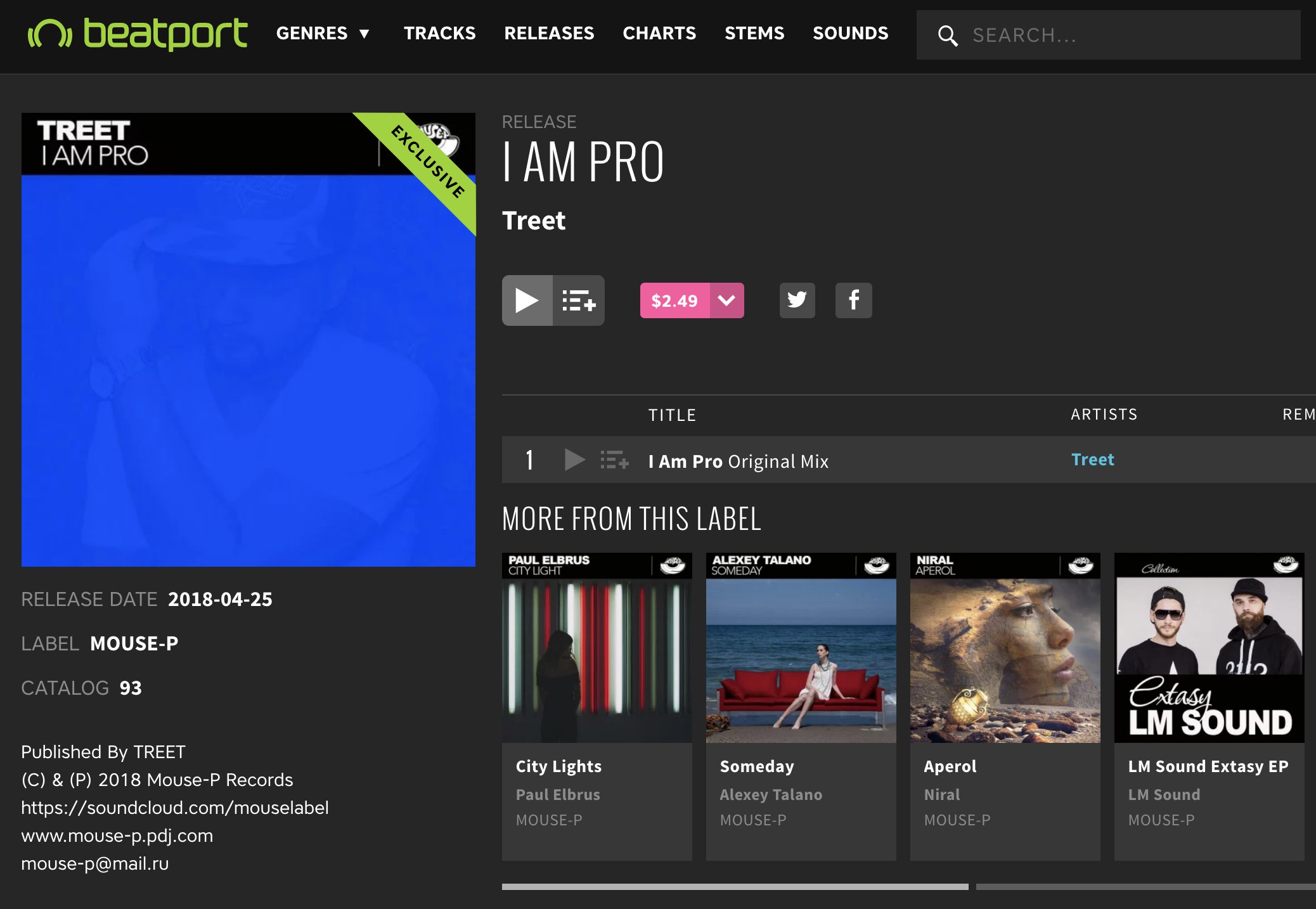The image size is (1316, 909).
Task: Click the Beatport logo
Action: (137, 33)
